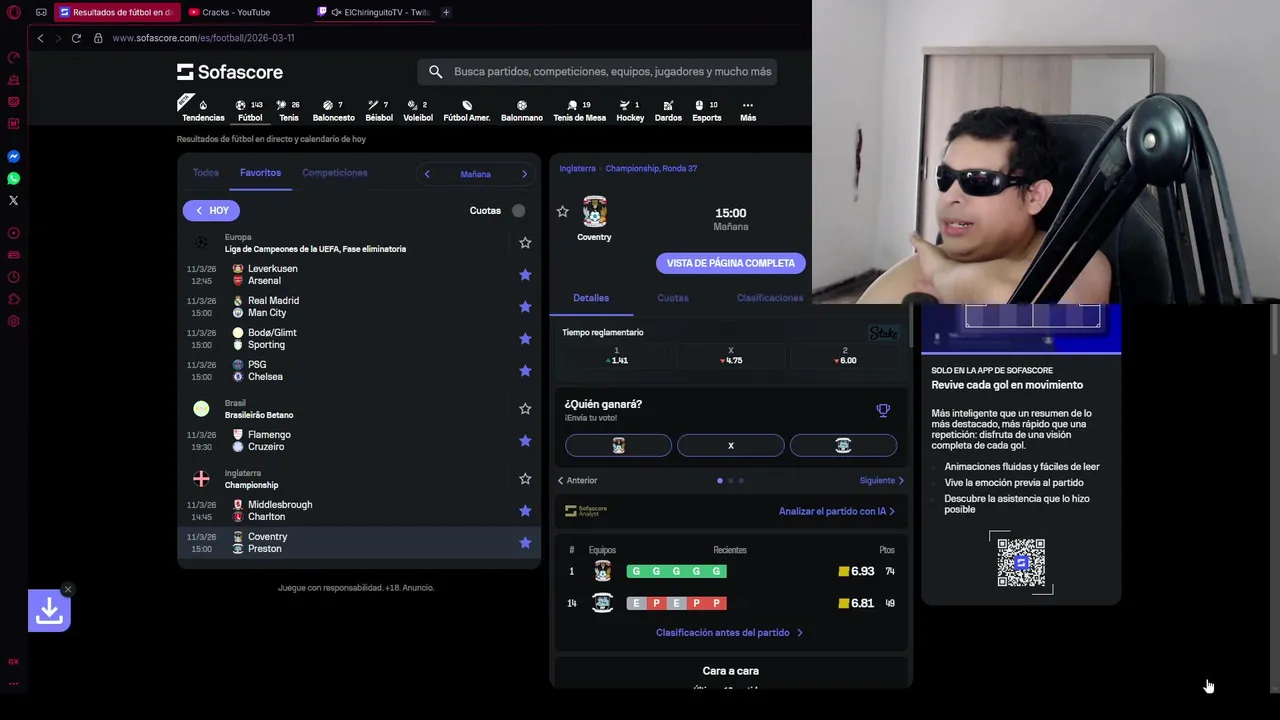Image resolution: width=1280 pixels, height=720 pixels.
Task: Open the Baloncesto sport category
Action: [333, 111]
